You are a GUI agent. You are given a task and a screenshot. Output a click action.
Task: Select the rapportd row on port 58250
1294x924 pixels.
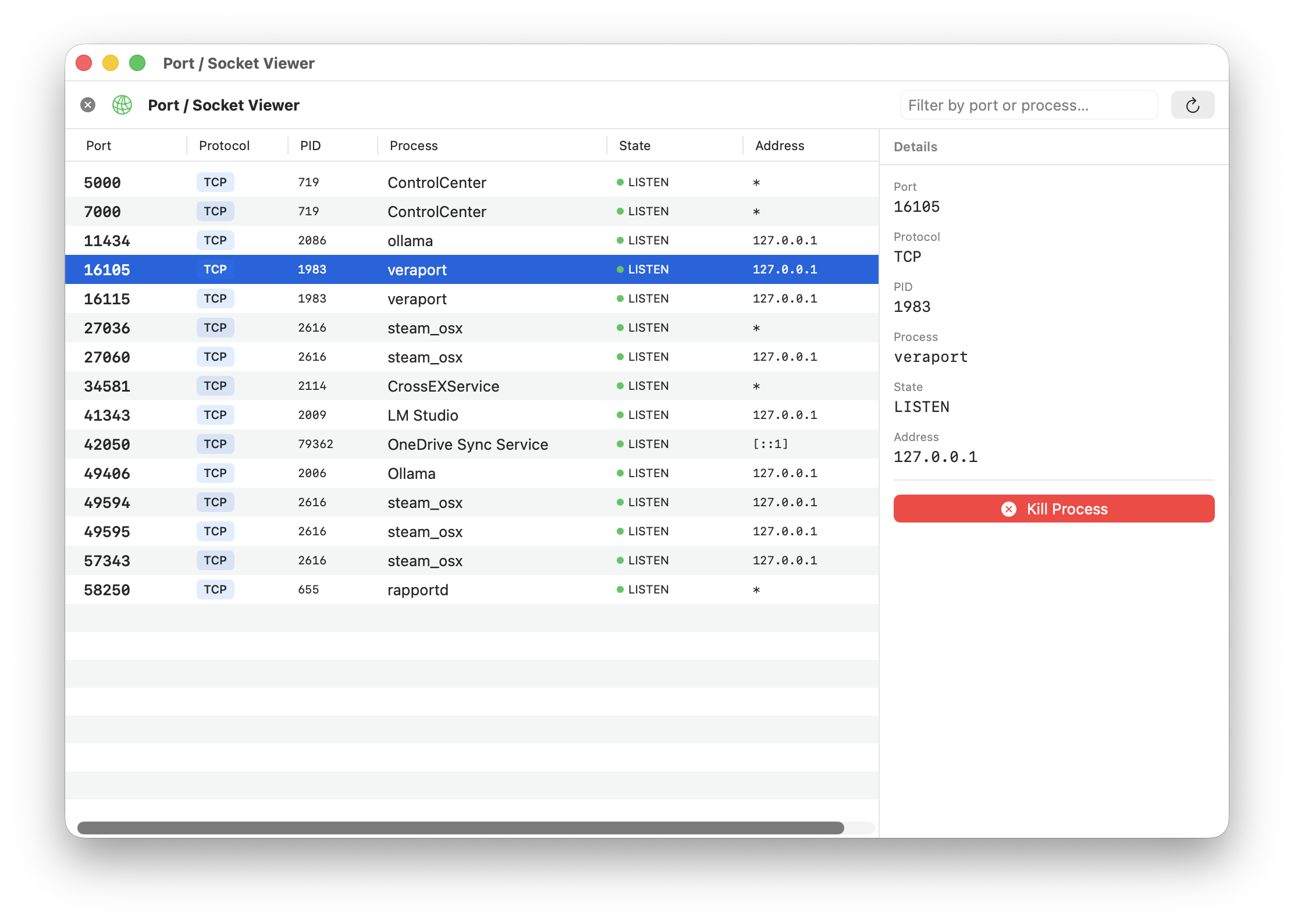tap(472, 589)
